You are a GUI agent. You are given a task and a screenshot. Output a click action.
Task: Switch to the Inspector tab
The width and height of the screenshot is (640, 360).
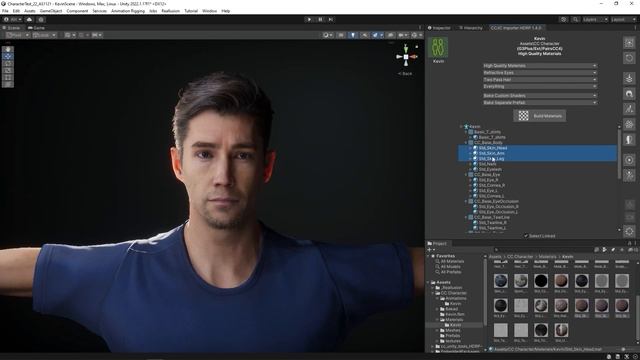[439, 28]
